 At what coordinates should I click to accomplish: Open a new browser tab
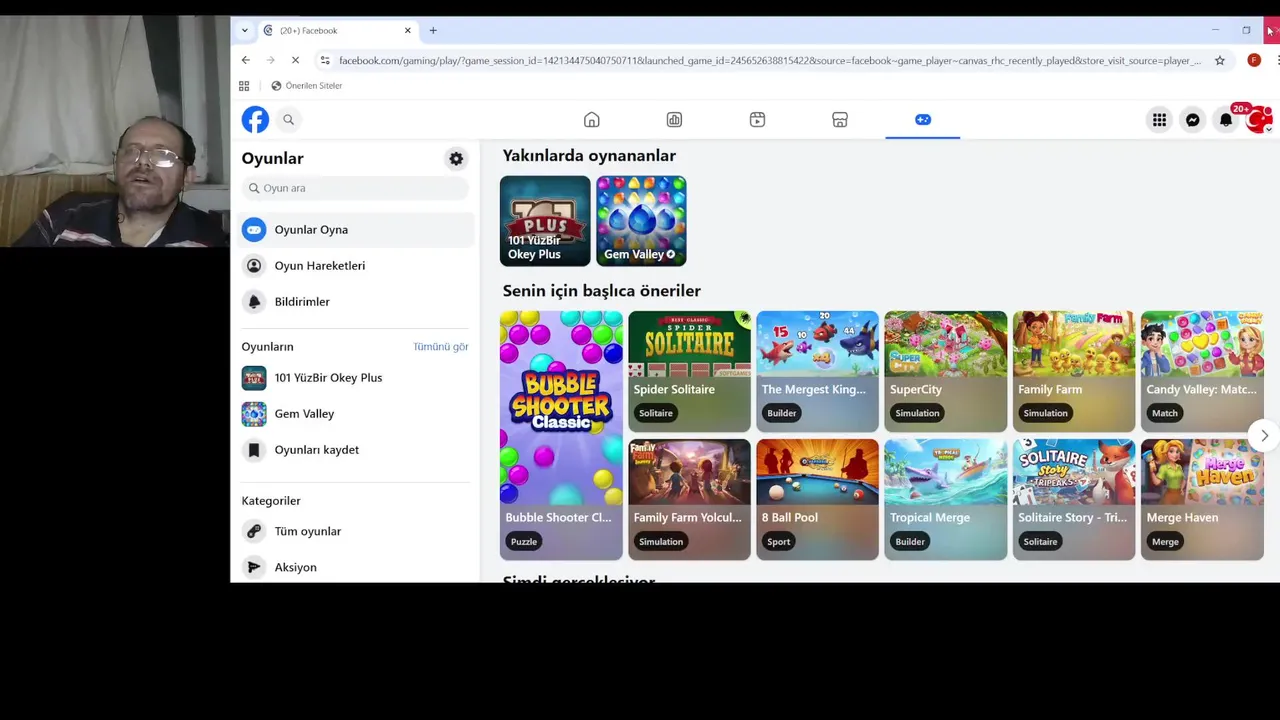click(x=433, y=30)
